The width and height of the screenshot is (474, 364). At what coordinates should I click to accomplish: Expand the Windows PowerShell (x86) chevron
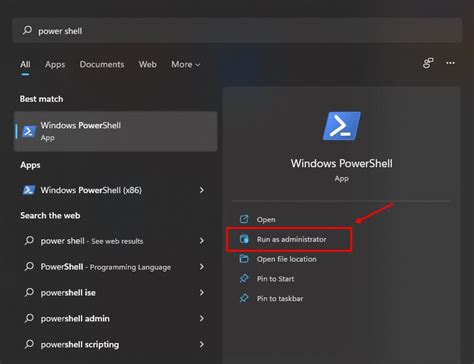tap(202, 190)
